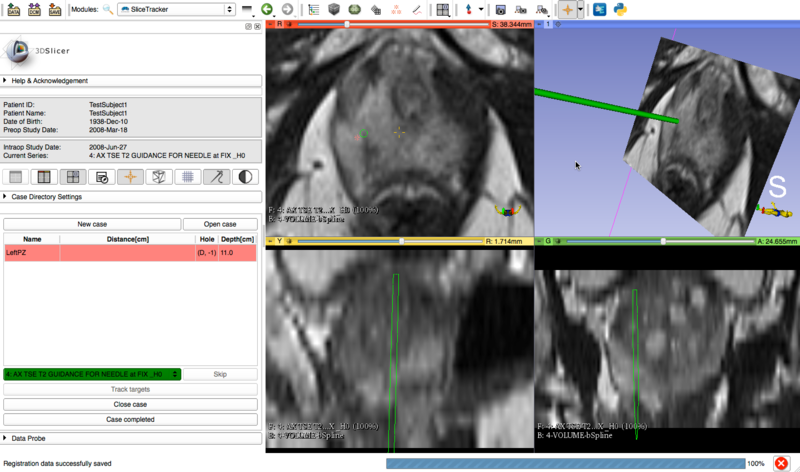Open the Python interactor icon

coord(621,9)
